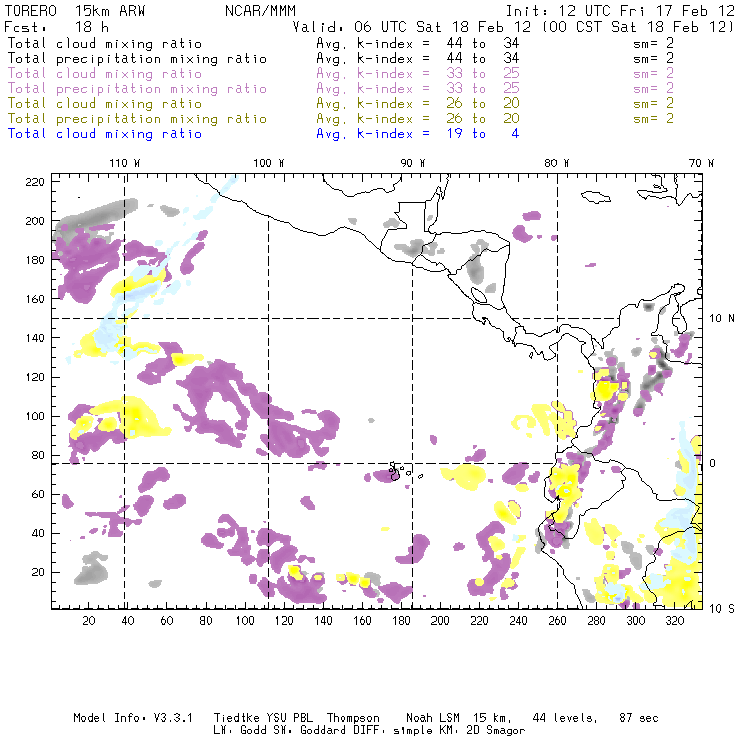
Task: Select the NCAR/MMM header label
Action: pyautogui.click(x=255, y=13)
